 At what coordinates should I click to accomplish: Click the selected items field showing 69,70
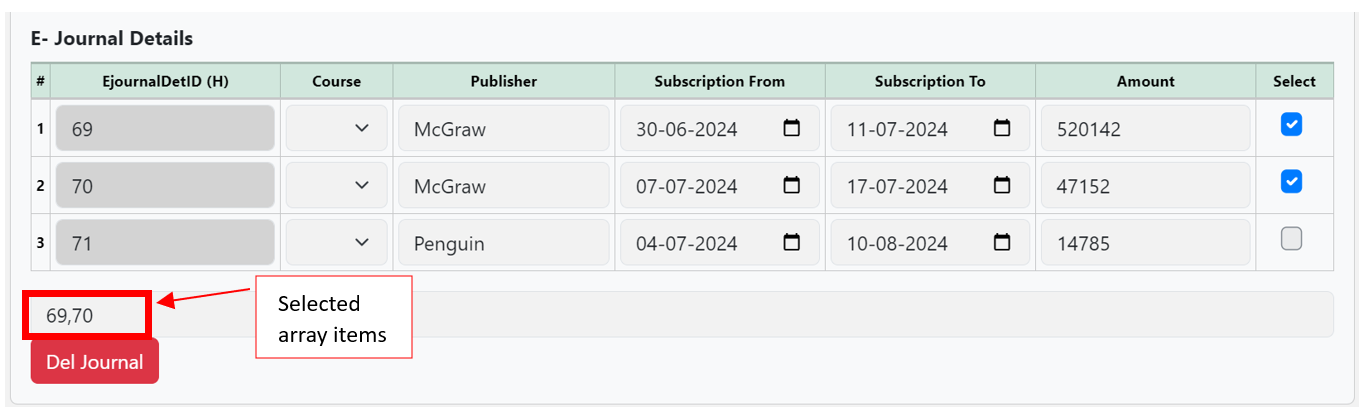pyautogui.click(x=682, y=315)
